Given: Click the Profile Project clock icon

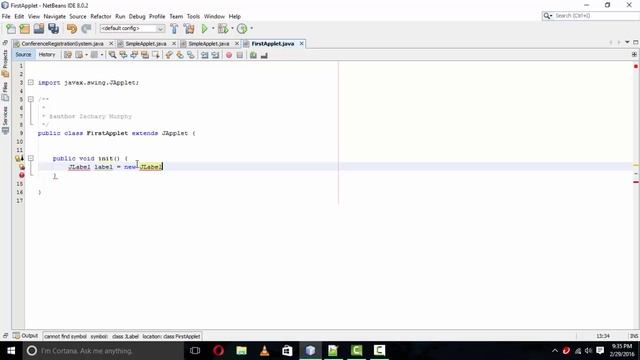Looking at the screenshot, I should (242, 29).
